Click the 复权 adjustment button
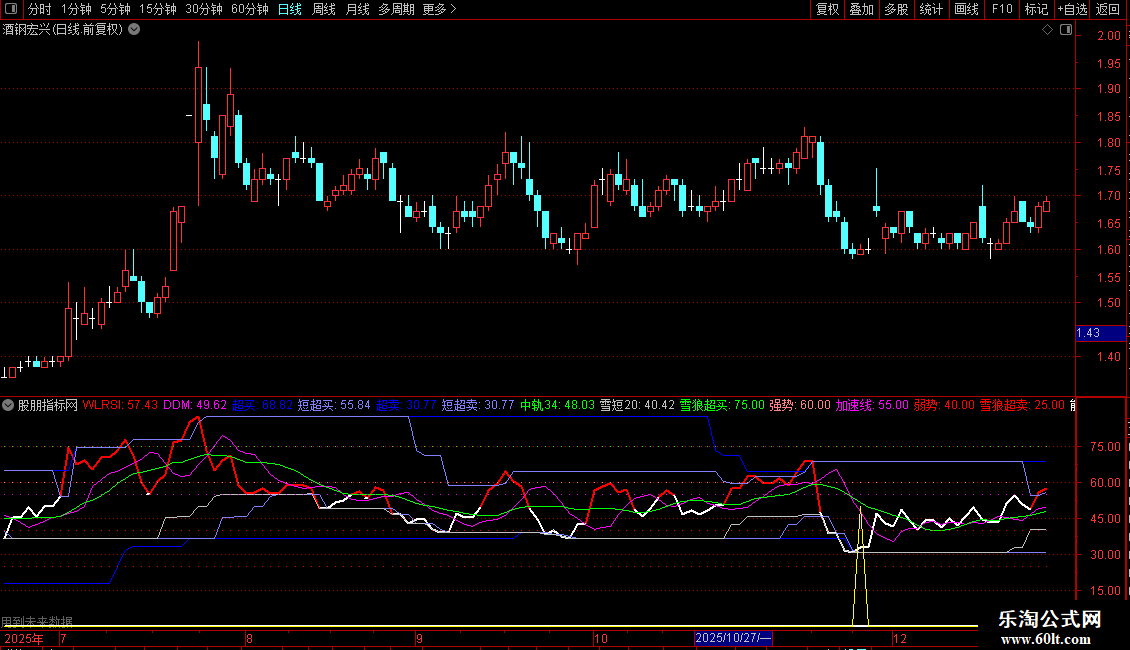 [827, 10]
